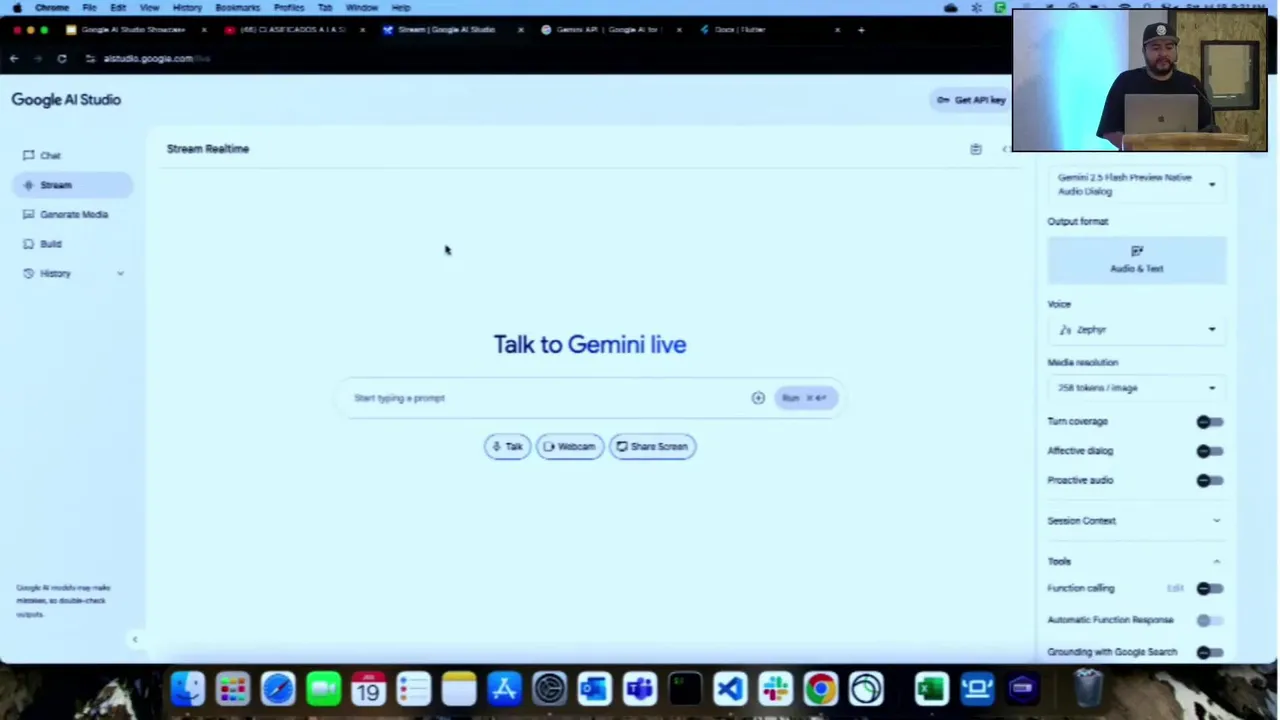Open the Chrome menu in the menu bar
The height and width of the screenshot is (720, 1280).
(x=52, y=8)
